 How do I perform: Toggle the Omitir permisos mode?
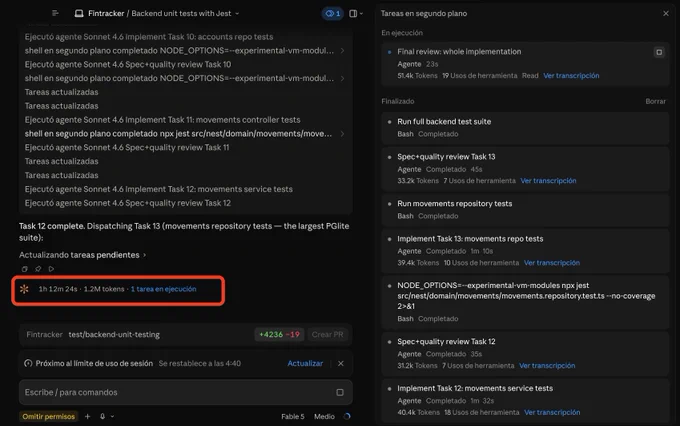[49, 416]
